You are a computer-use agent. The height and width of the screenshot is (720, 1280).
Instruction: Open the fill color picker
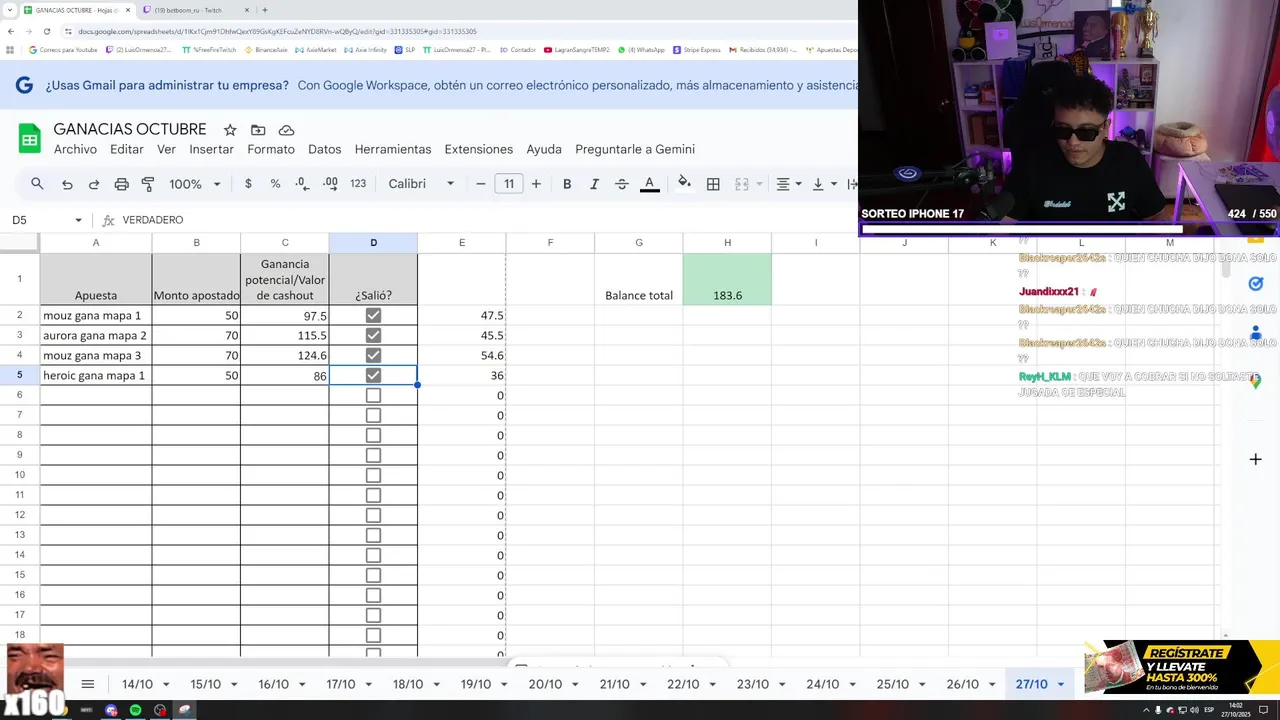click(684, 184)
